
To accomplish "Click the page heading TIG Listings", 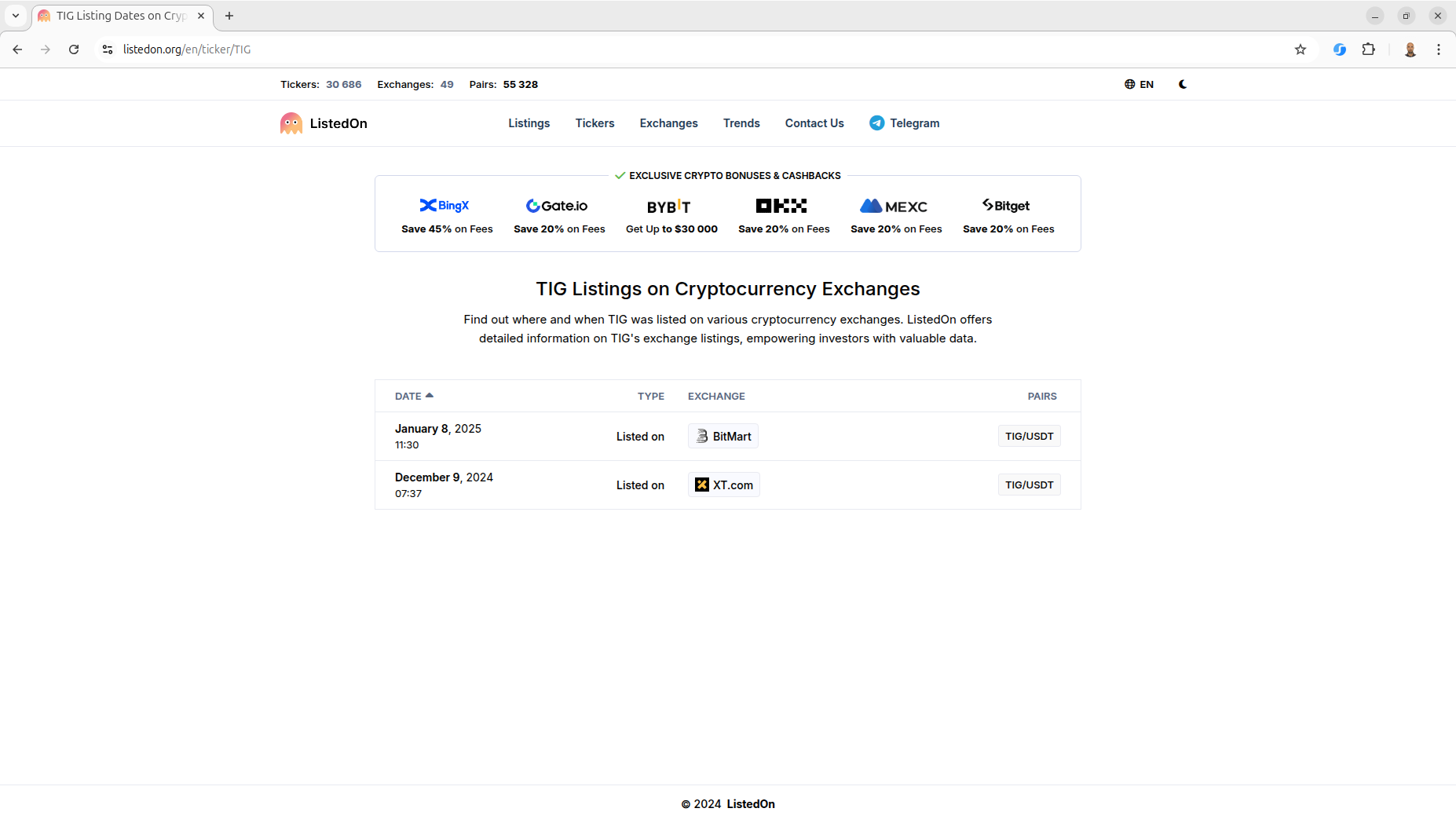I will click(728, 289).
